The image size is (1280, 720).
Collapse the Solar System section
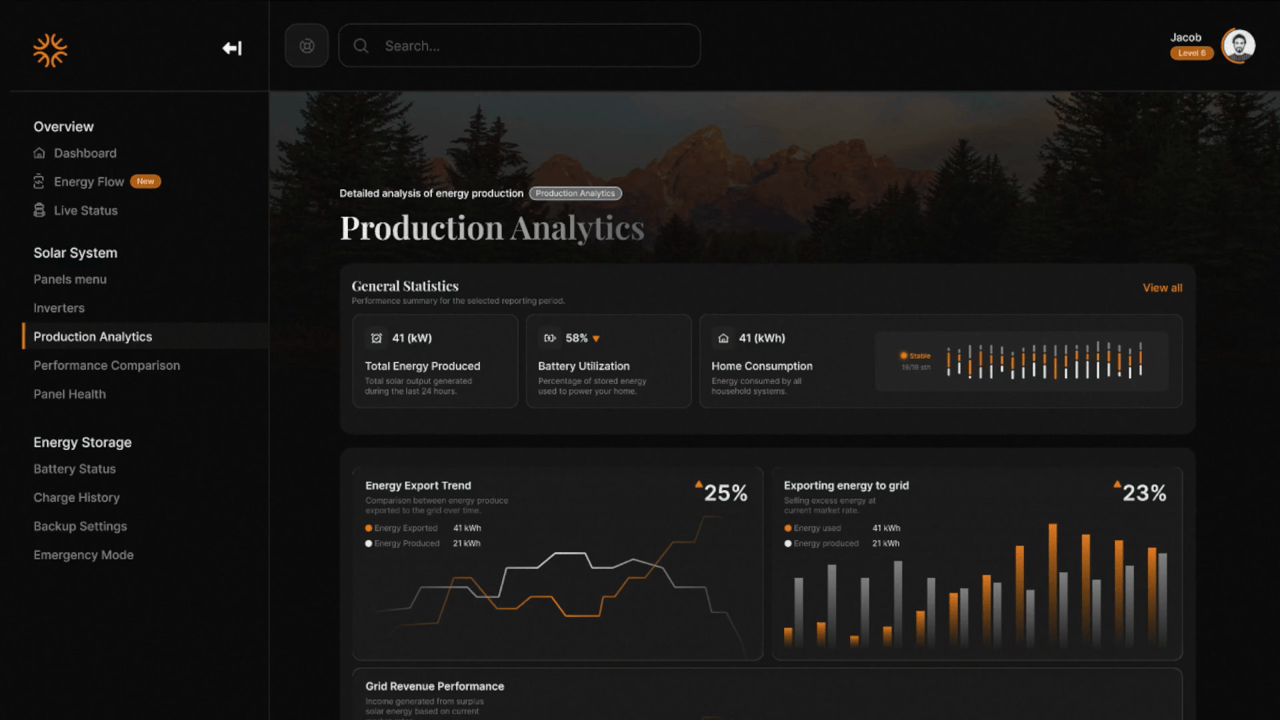pos(75,252)
